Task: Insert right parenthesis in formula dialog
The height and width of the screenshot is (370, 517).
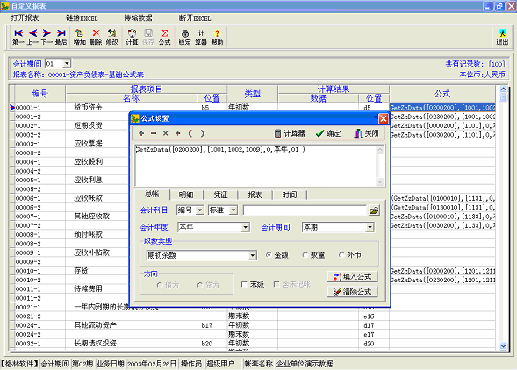Action: click(202, 133)
